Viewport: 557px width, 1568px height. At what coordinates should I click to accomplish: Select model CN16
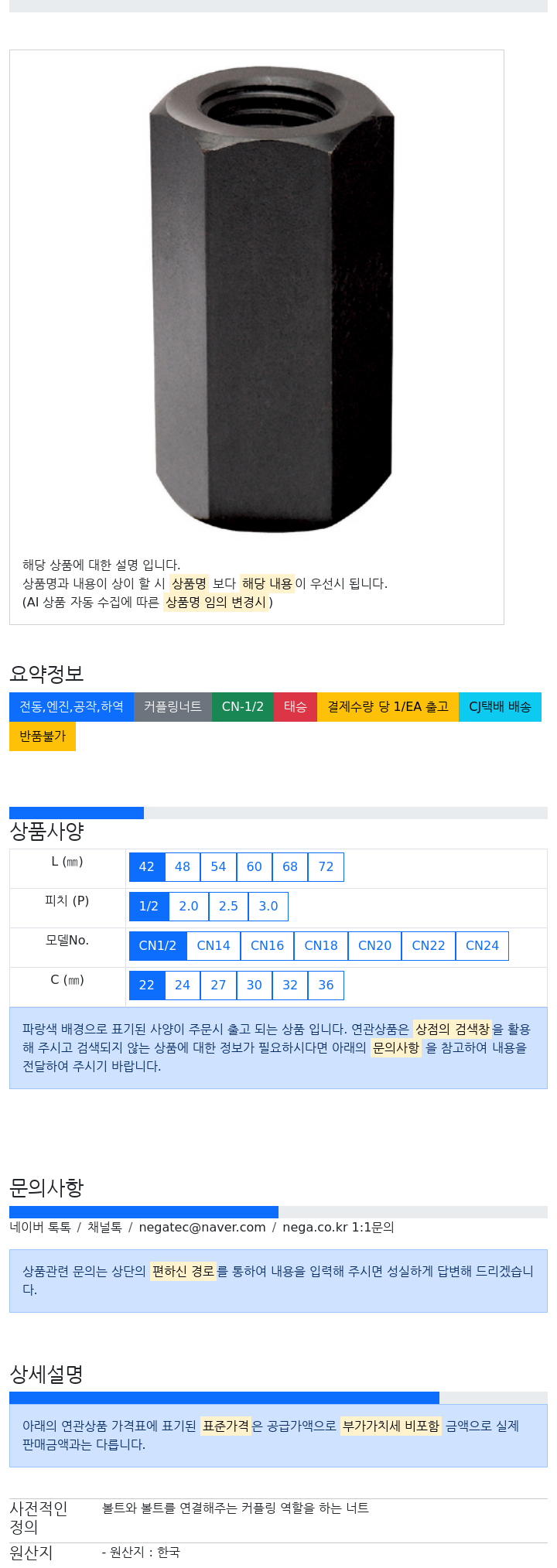[267, 946]
